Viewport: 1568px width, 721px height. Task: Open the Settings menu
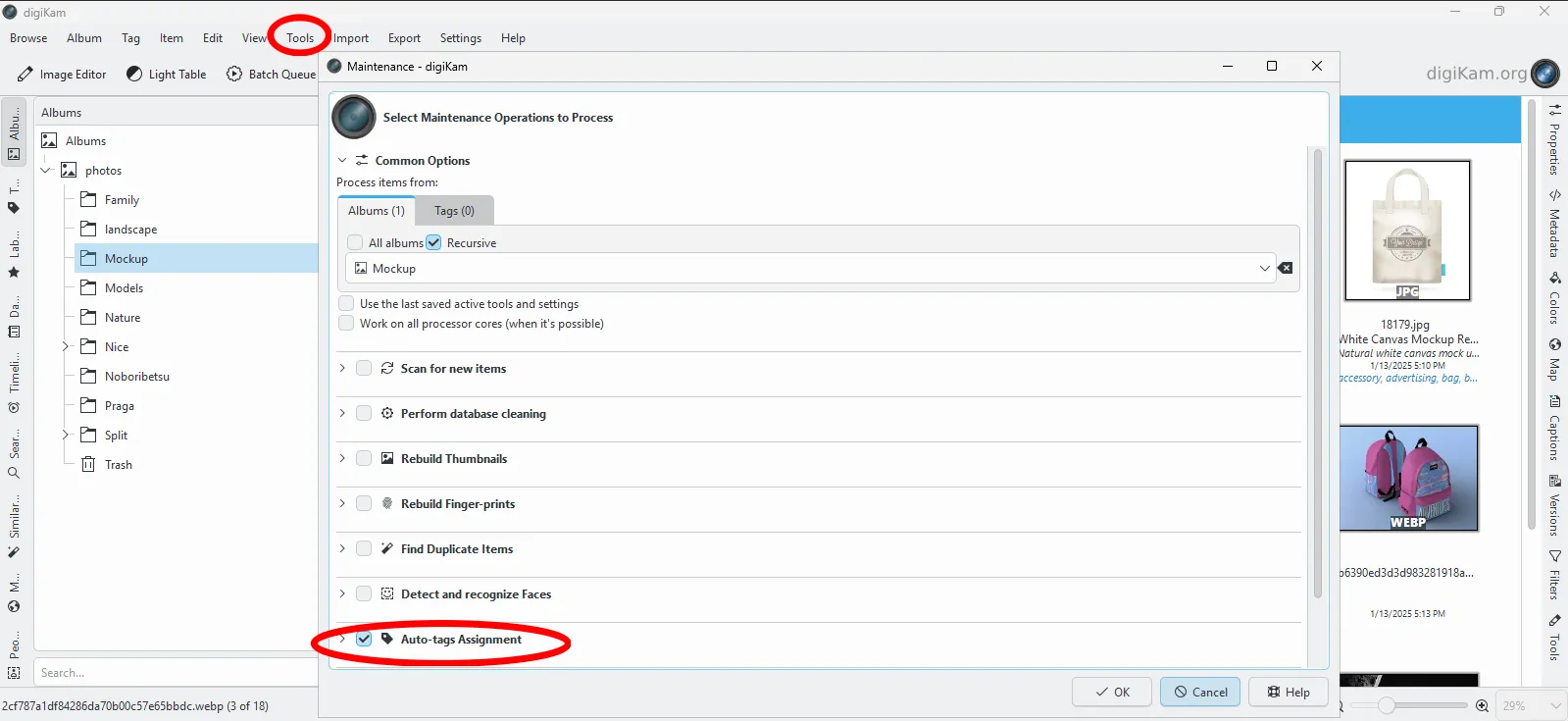pyautogui.click(x=461, y=38)
